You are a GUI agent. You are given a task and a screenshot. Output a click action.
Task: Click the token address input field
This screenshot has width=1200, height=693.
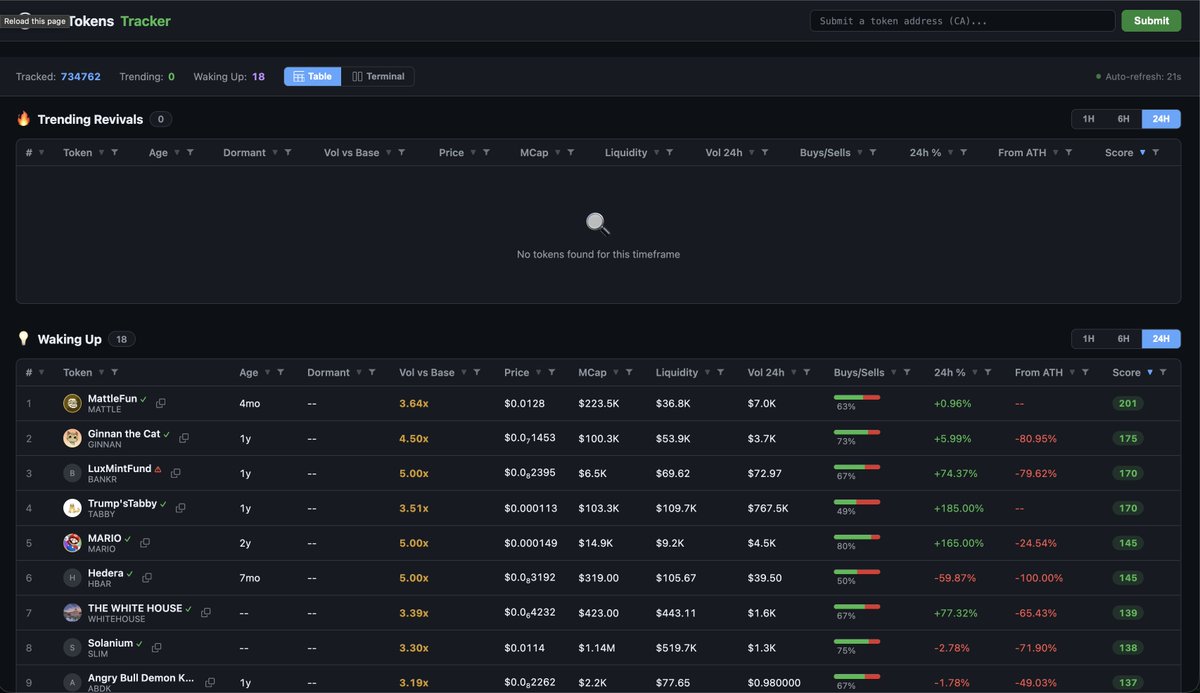pyautogui.click(x=962, y=20)
